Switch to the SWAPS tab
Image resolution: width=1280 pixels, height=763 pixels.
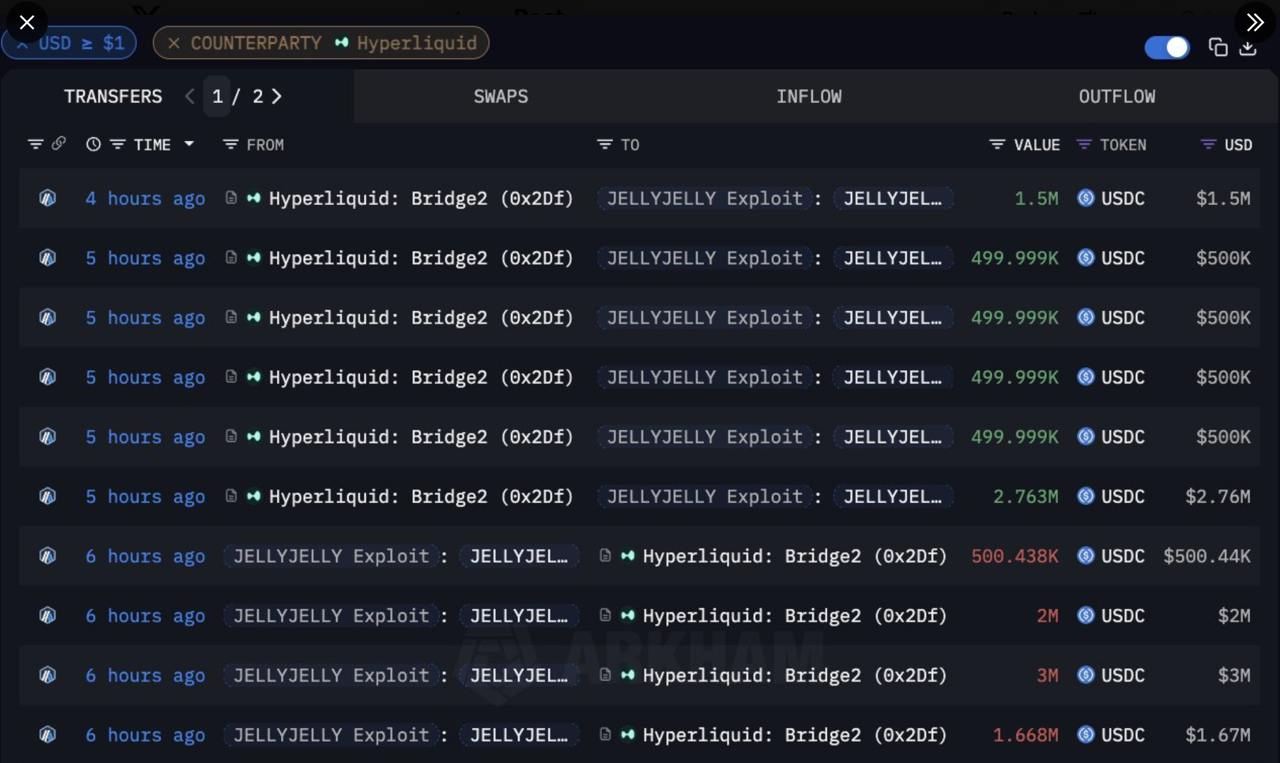click(x=501, y=96)
